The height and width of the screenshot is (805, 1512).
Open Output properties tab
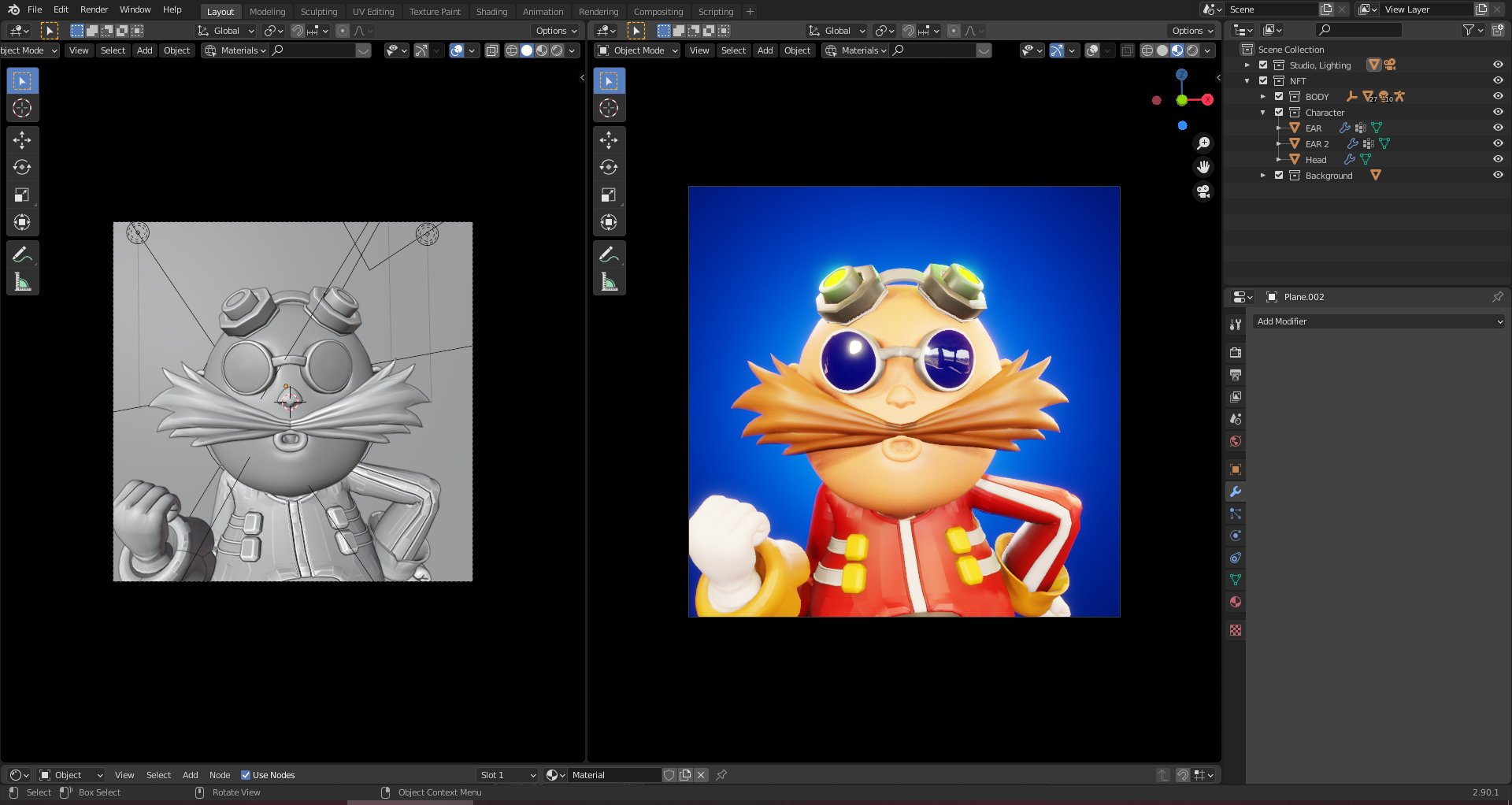pyautogui.click(x=1236, y=374)
